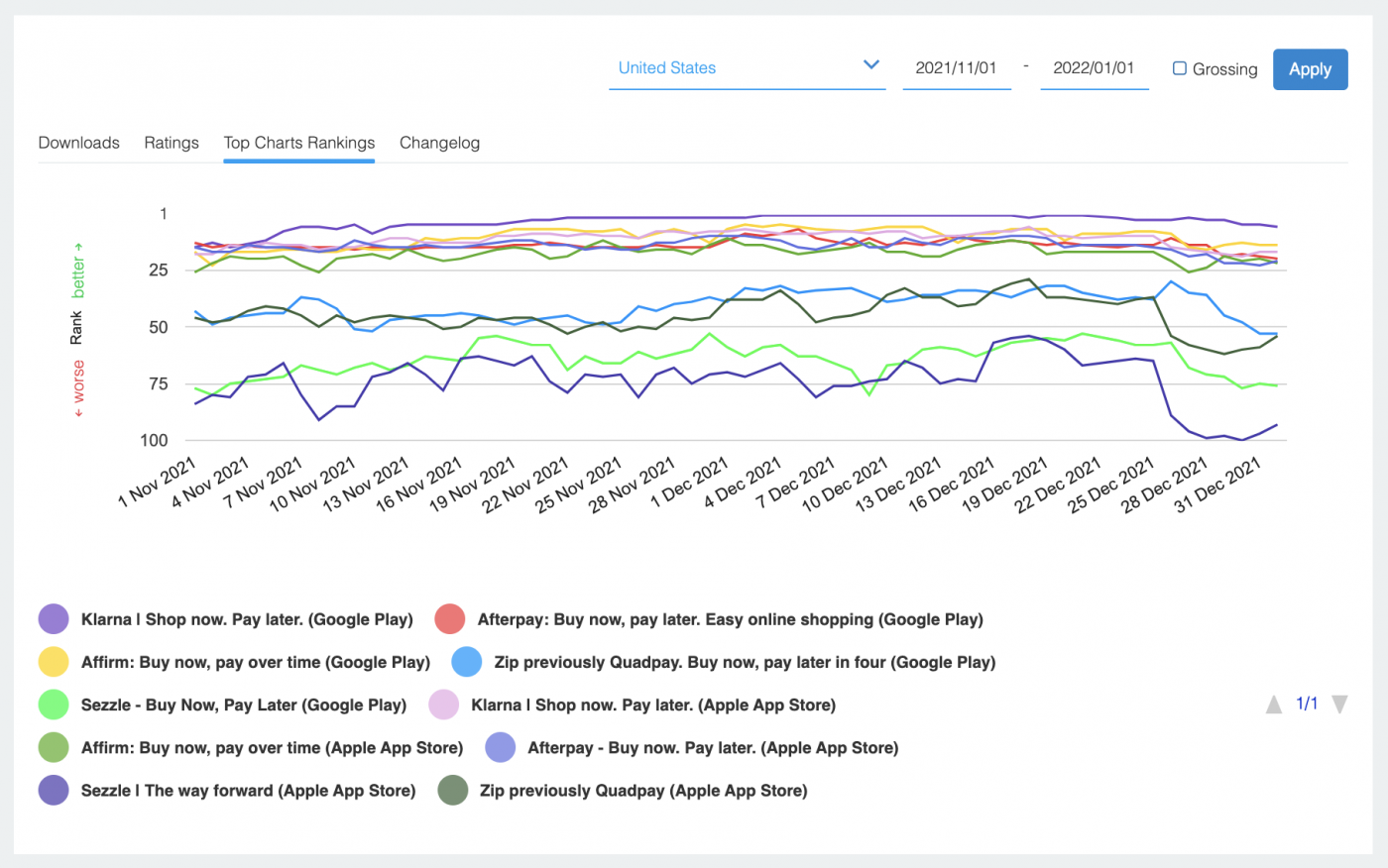The image size is (1388, 868).
Task: Click the Afterpay Google Play legend icon
Action: (451, 618)
